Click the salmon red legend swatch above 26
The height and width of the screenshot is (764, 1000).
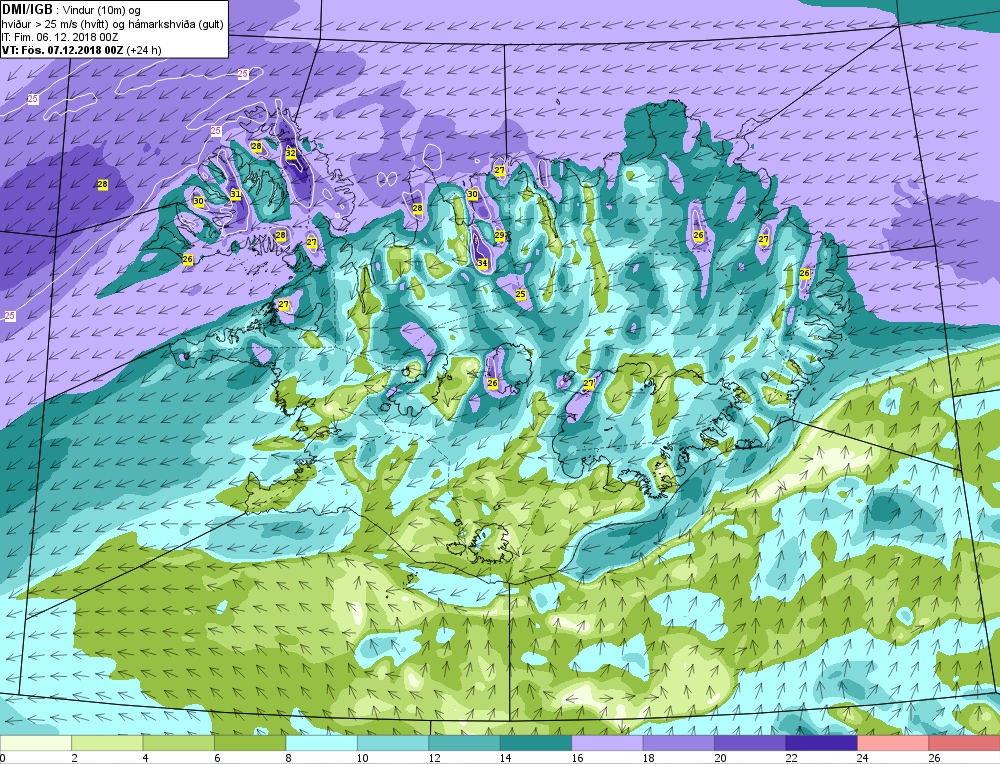pyautogui.click(x=964, y=743)
